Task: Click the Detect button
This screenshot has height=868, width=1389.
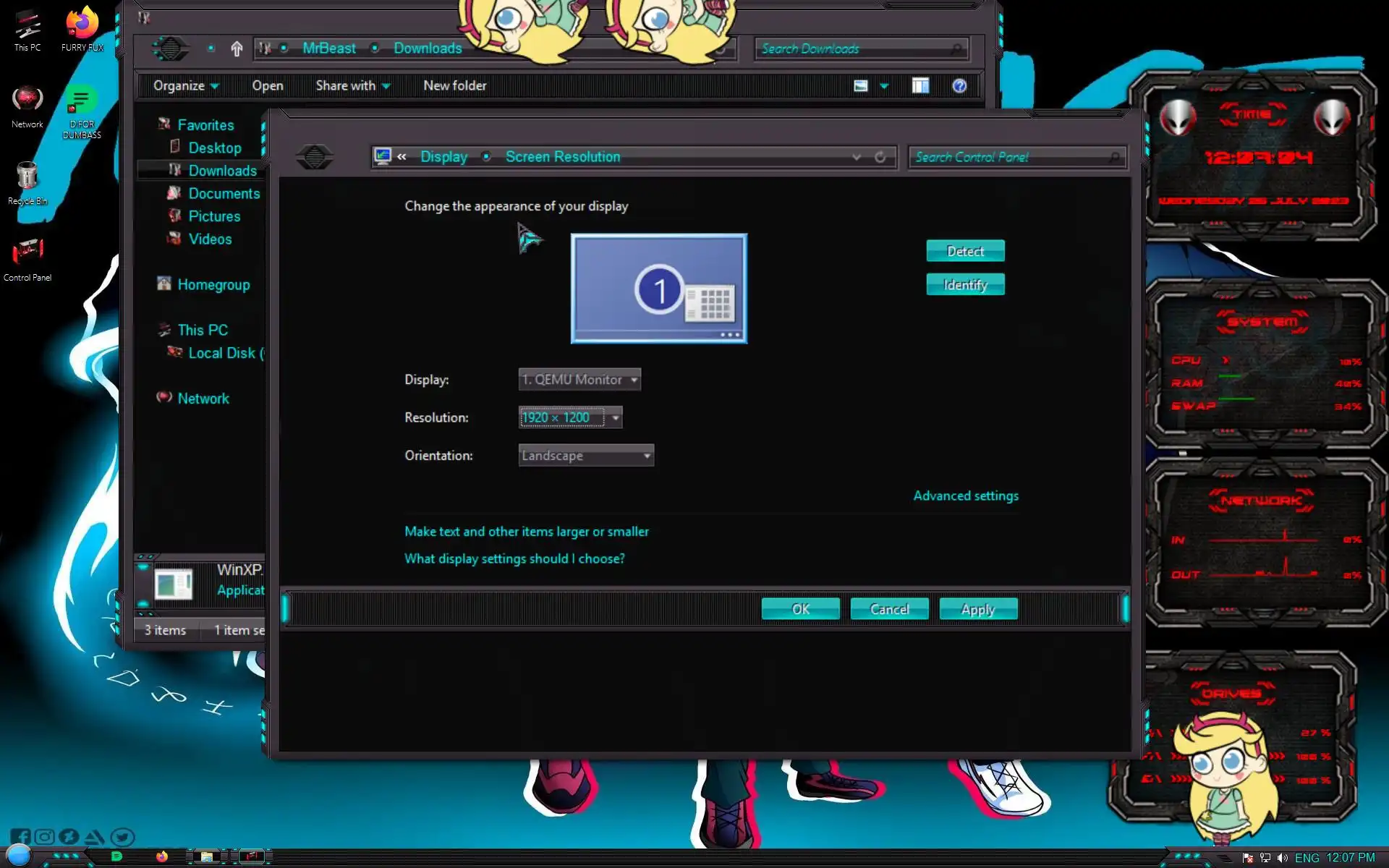Action: tap(965, 251)
